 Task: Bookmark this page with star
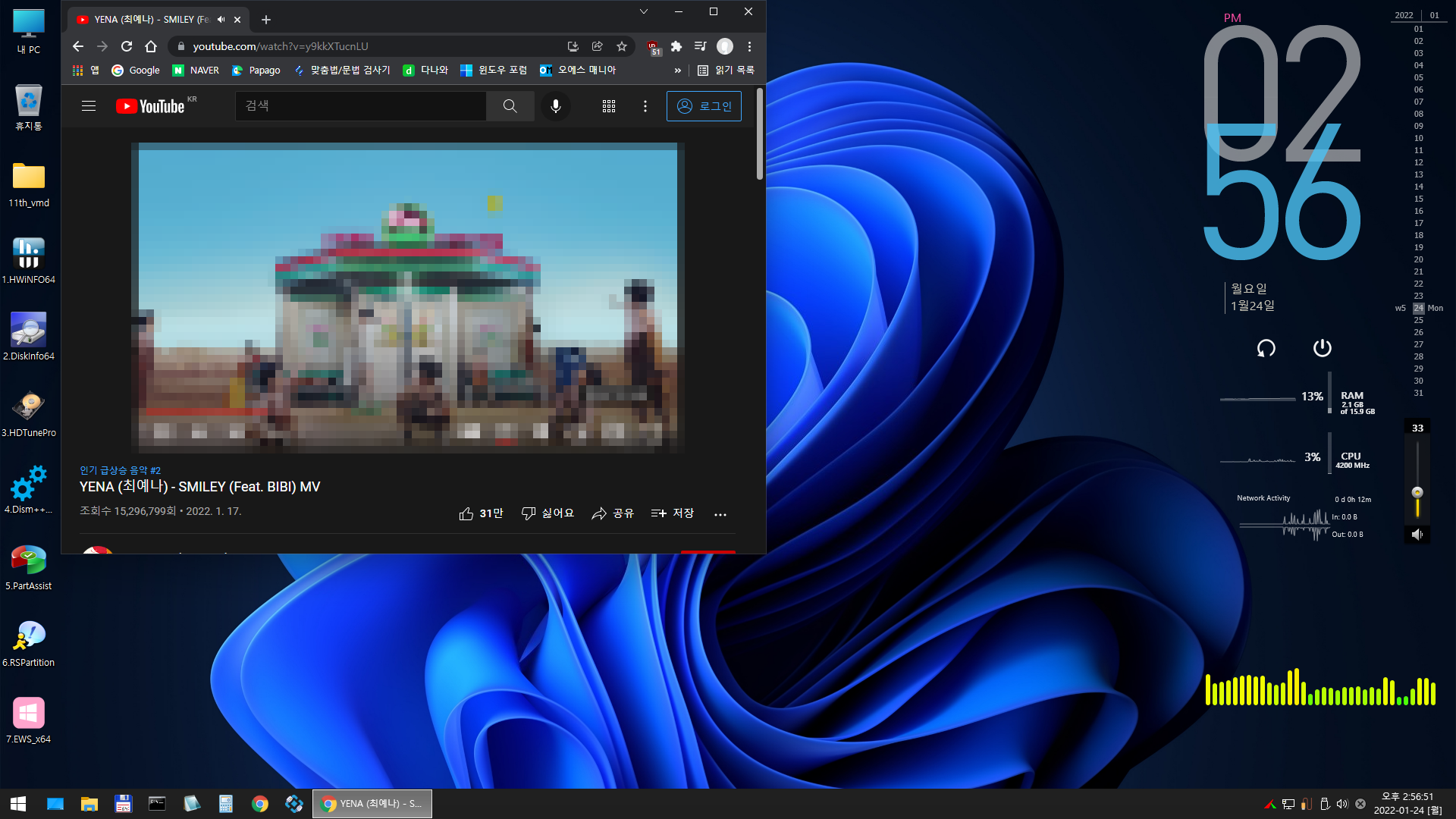tap(622, 46)
